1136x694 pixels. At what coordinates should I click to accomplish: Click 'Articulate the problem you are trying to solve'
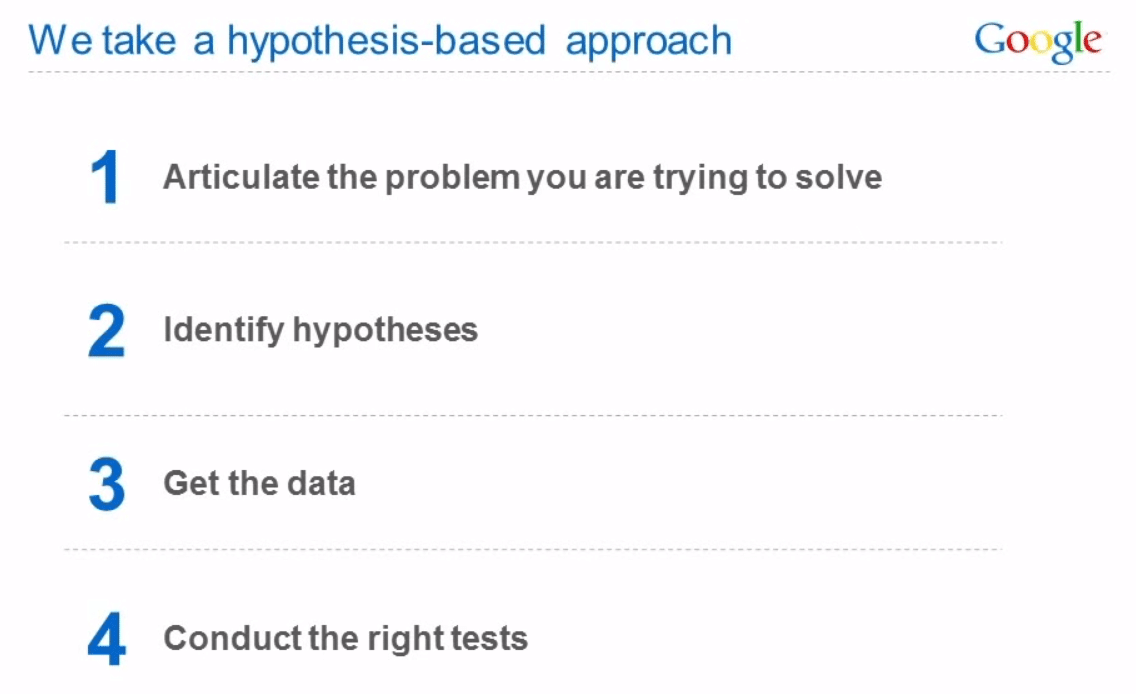522,178
